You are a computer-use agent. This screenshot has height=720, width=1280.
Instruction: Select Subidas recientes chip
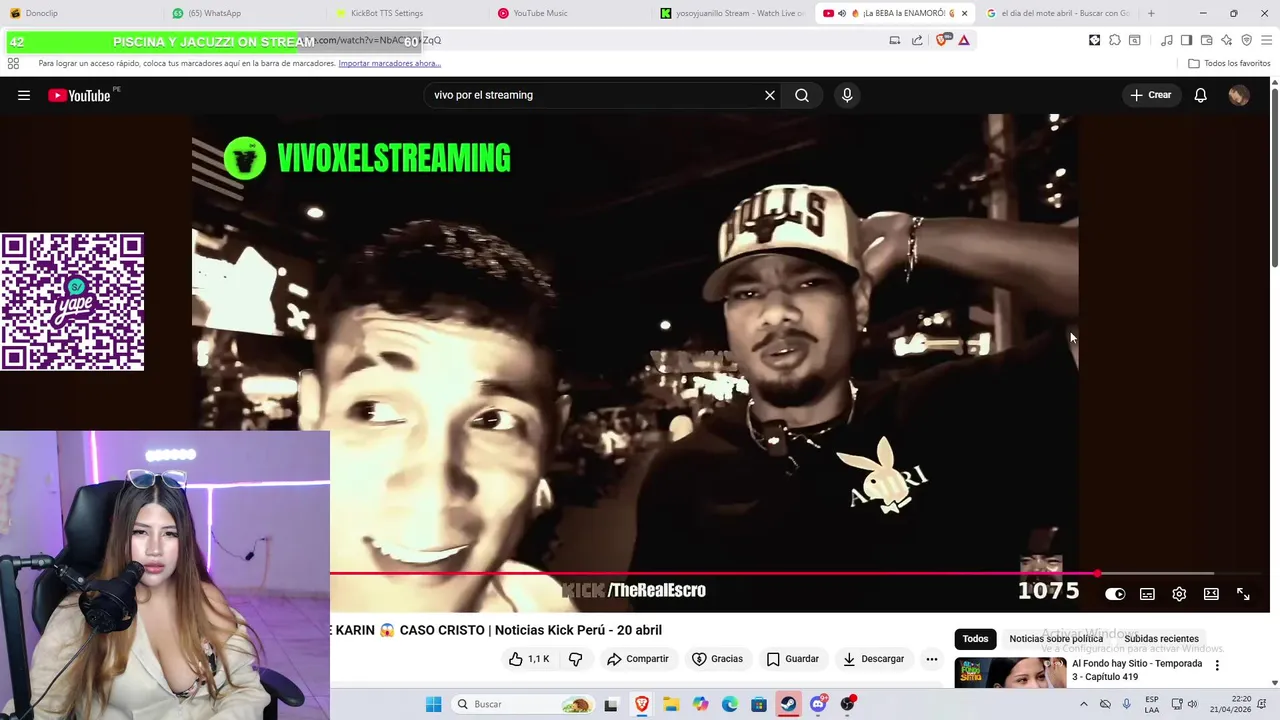1161,639
